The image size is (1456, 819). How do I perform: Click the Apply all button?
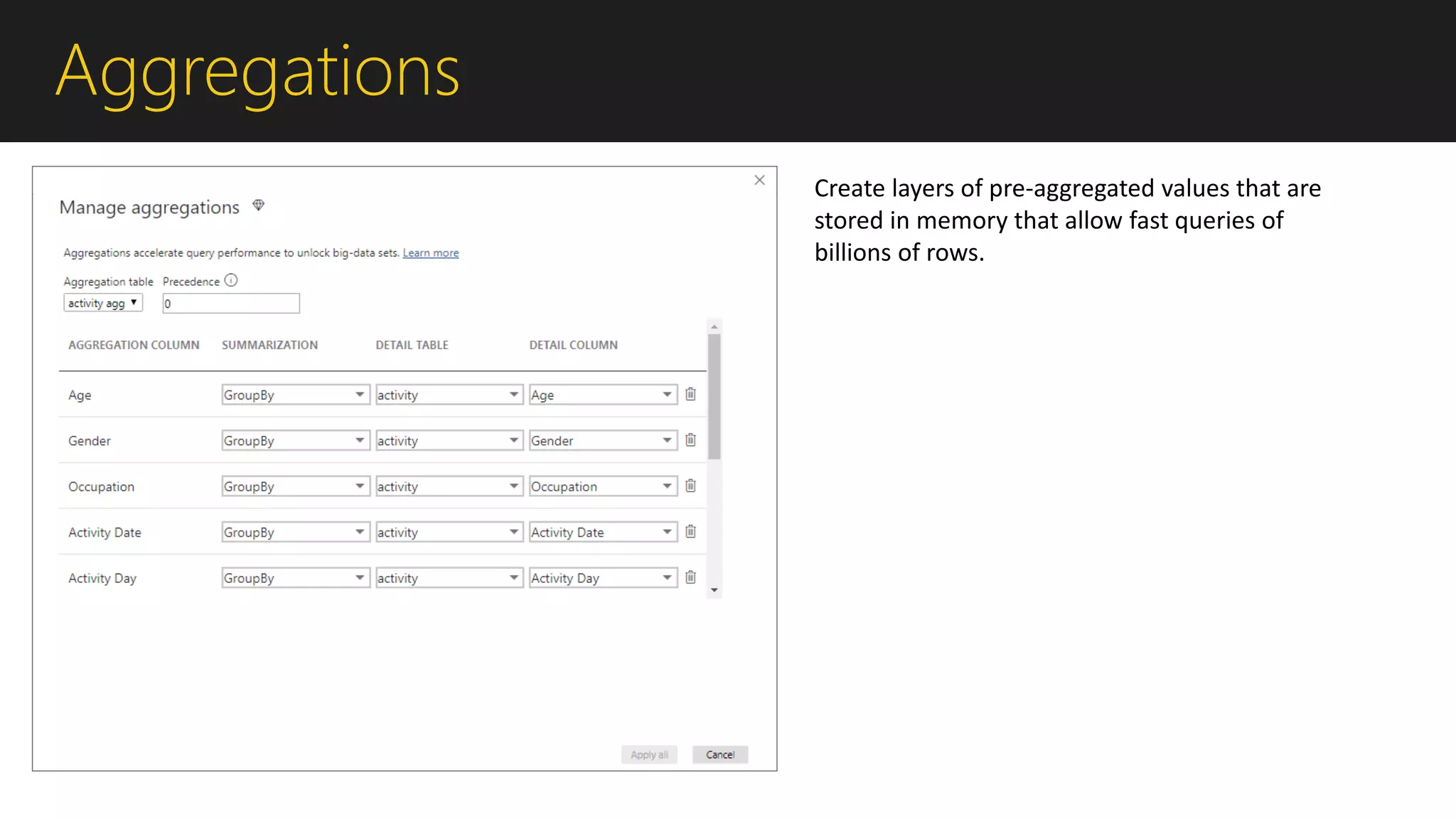[649, 754]
